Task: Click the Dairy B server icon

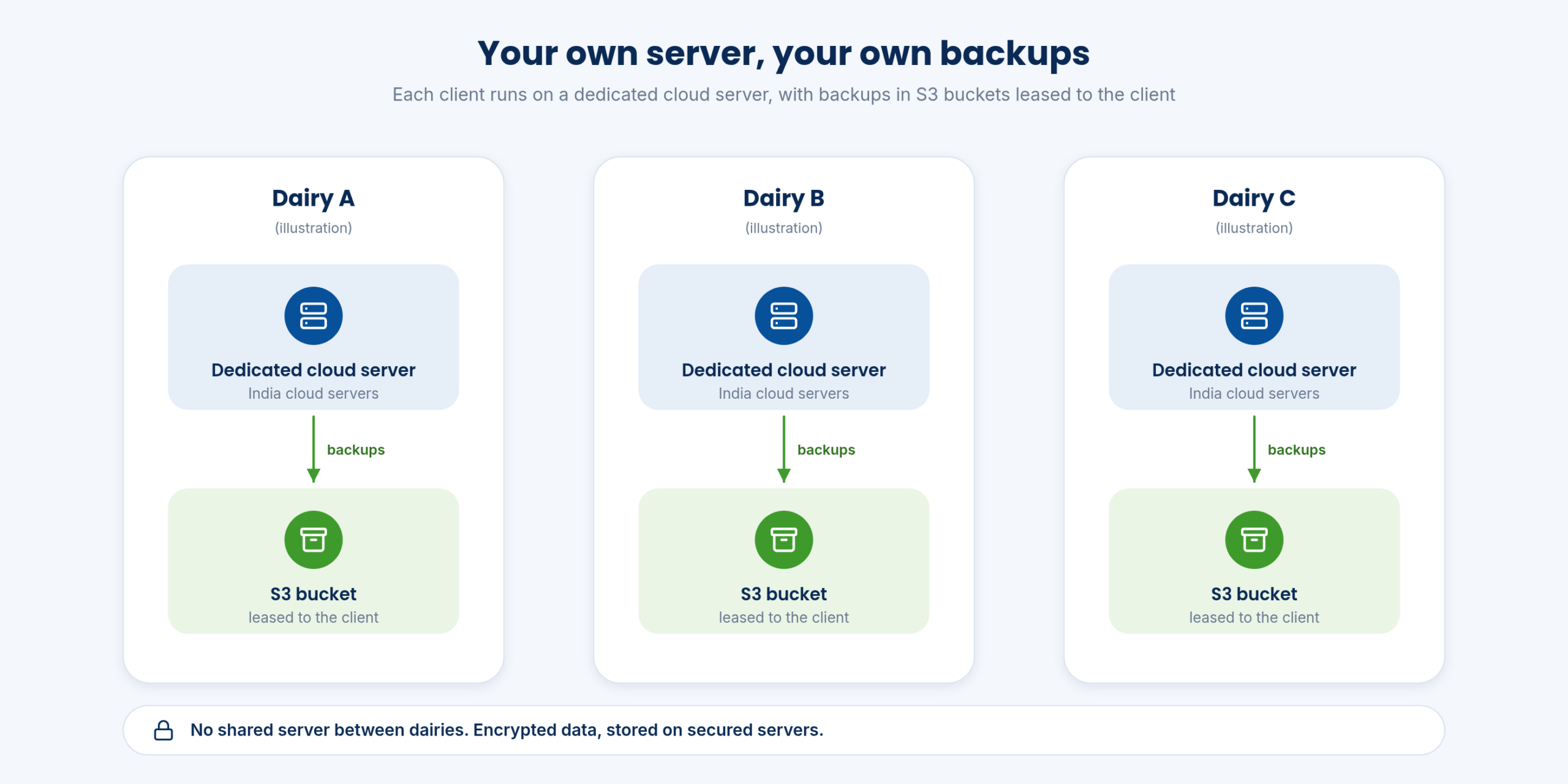Action: coord(784,316)
